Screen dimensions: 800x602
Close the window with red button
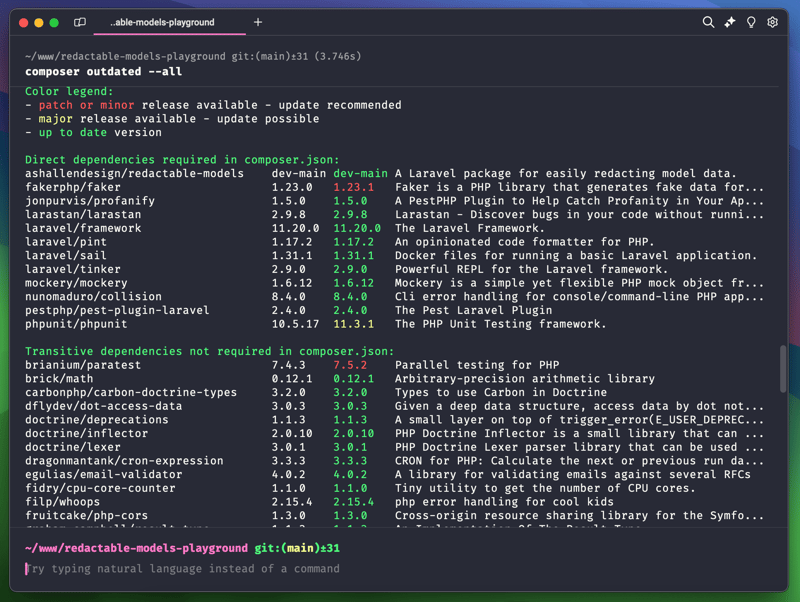point(23,22)
